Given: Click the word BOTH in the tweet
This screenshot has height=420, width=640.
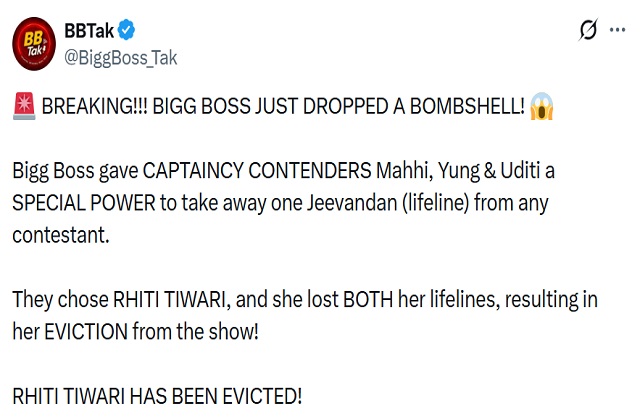Looking at the screenshot, I should click(368, 299).
